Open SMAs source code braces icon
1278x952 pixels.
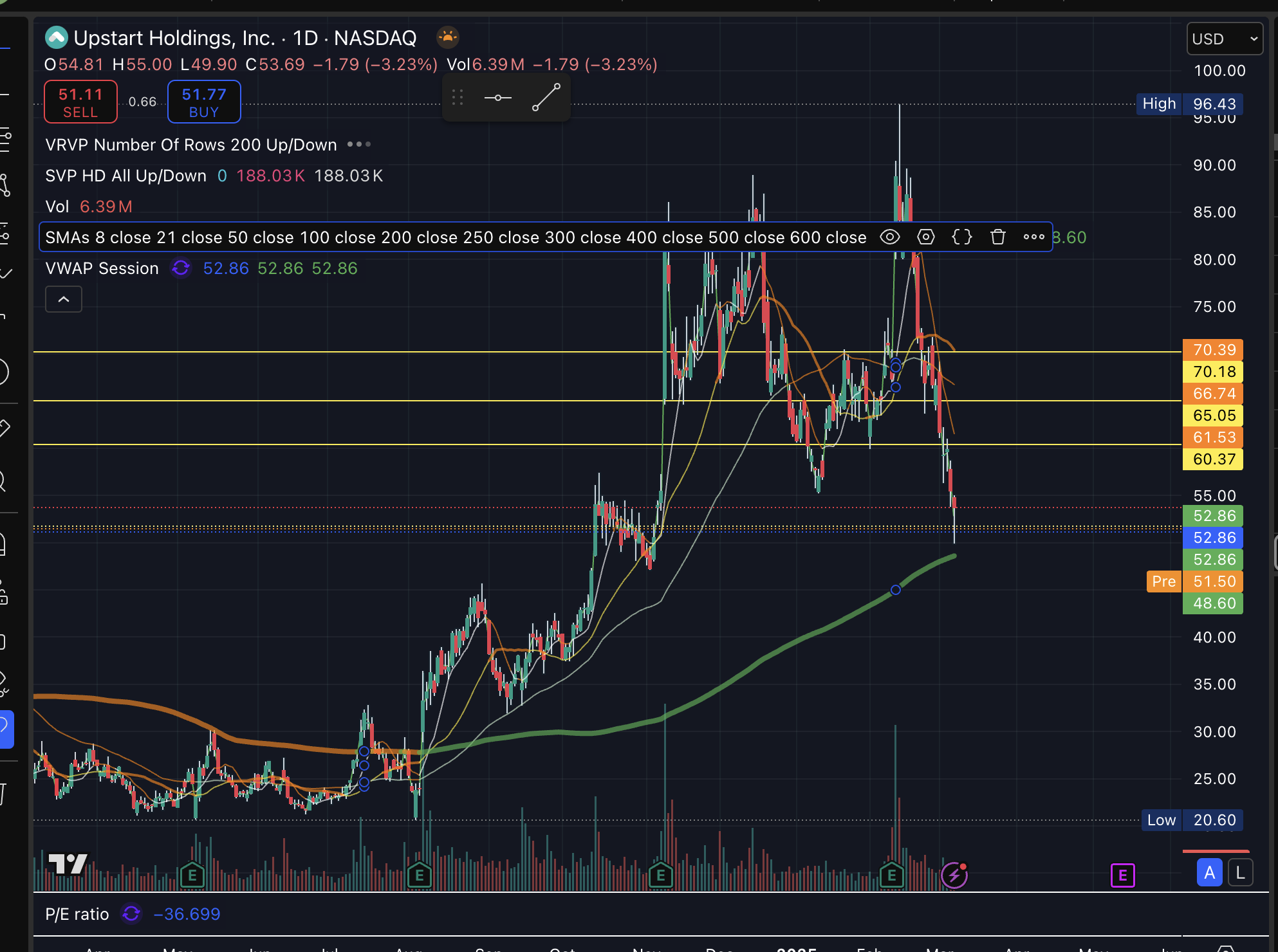pyautogui.click(x=962, y=237)
